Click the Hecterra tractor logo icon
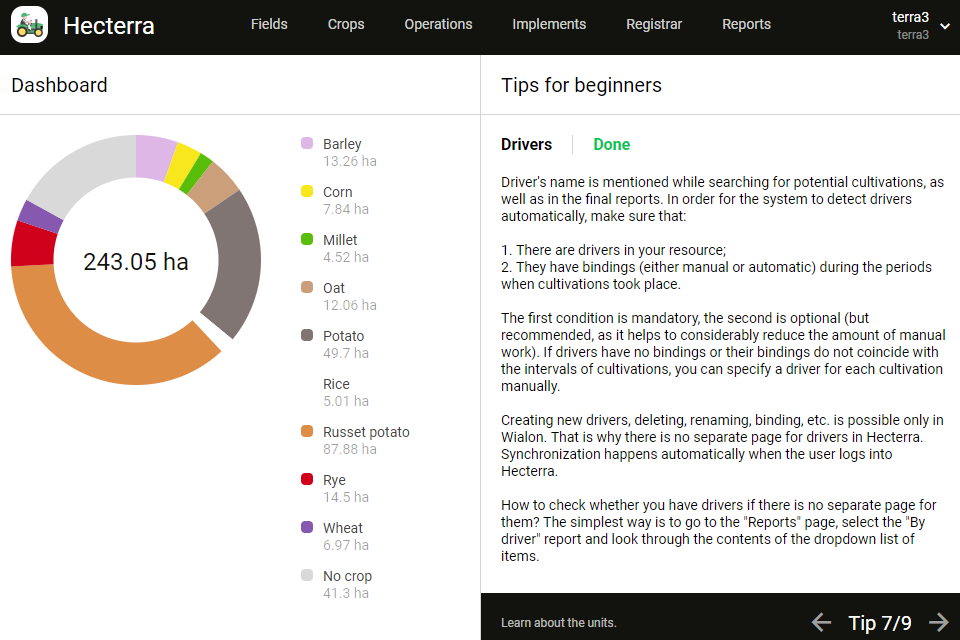The image size is (960, 640). coord(30,26)
